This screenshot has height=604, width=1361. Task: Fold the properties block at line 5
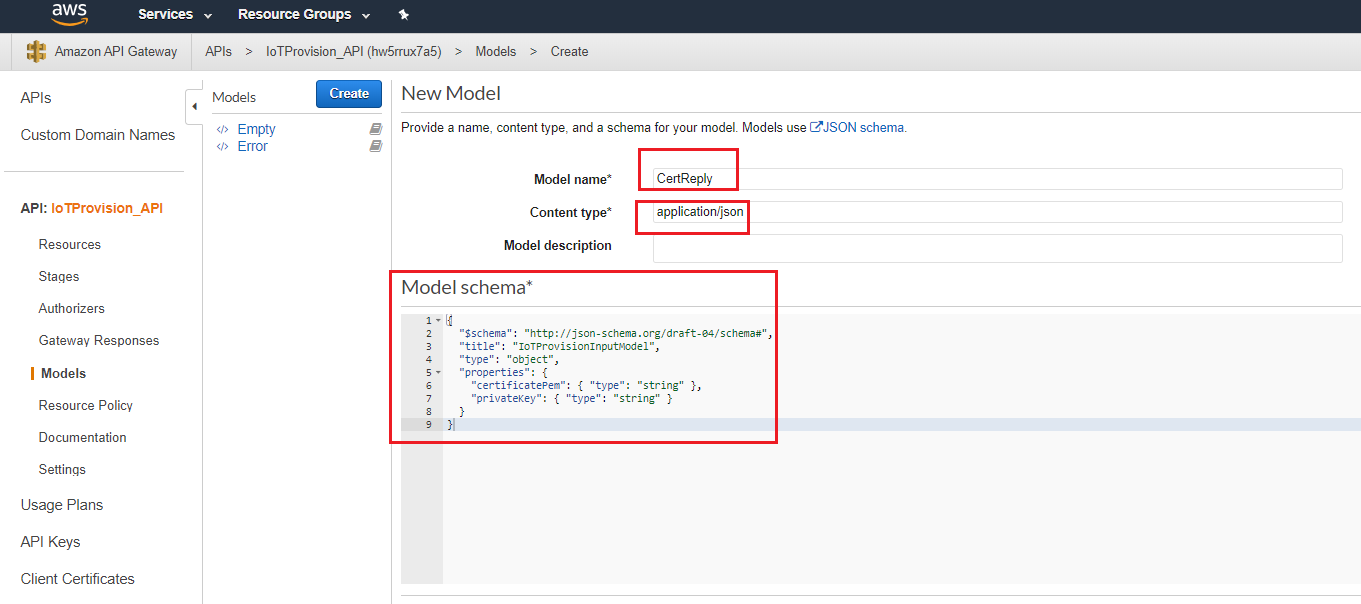pyautogui.click(x=438, y=372)
